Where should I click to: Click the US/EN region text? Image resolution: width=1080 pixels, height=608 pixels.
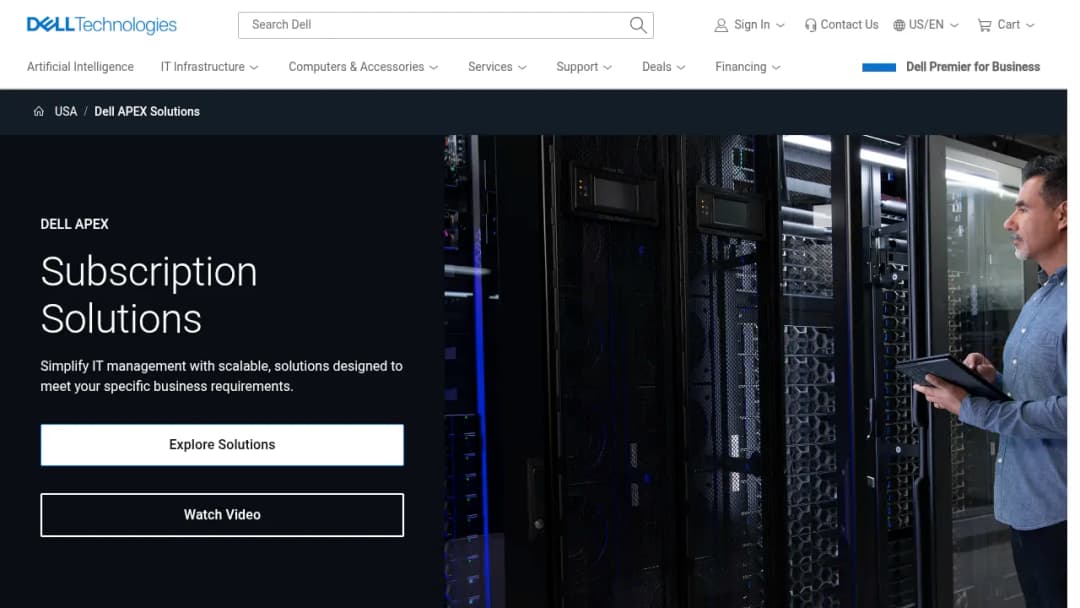[x=926, y=25]
